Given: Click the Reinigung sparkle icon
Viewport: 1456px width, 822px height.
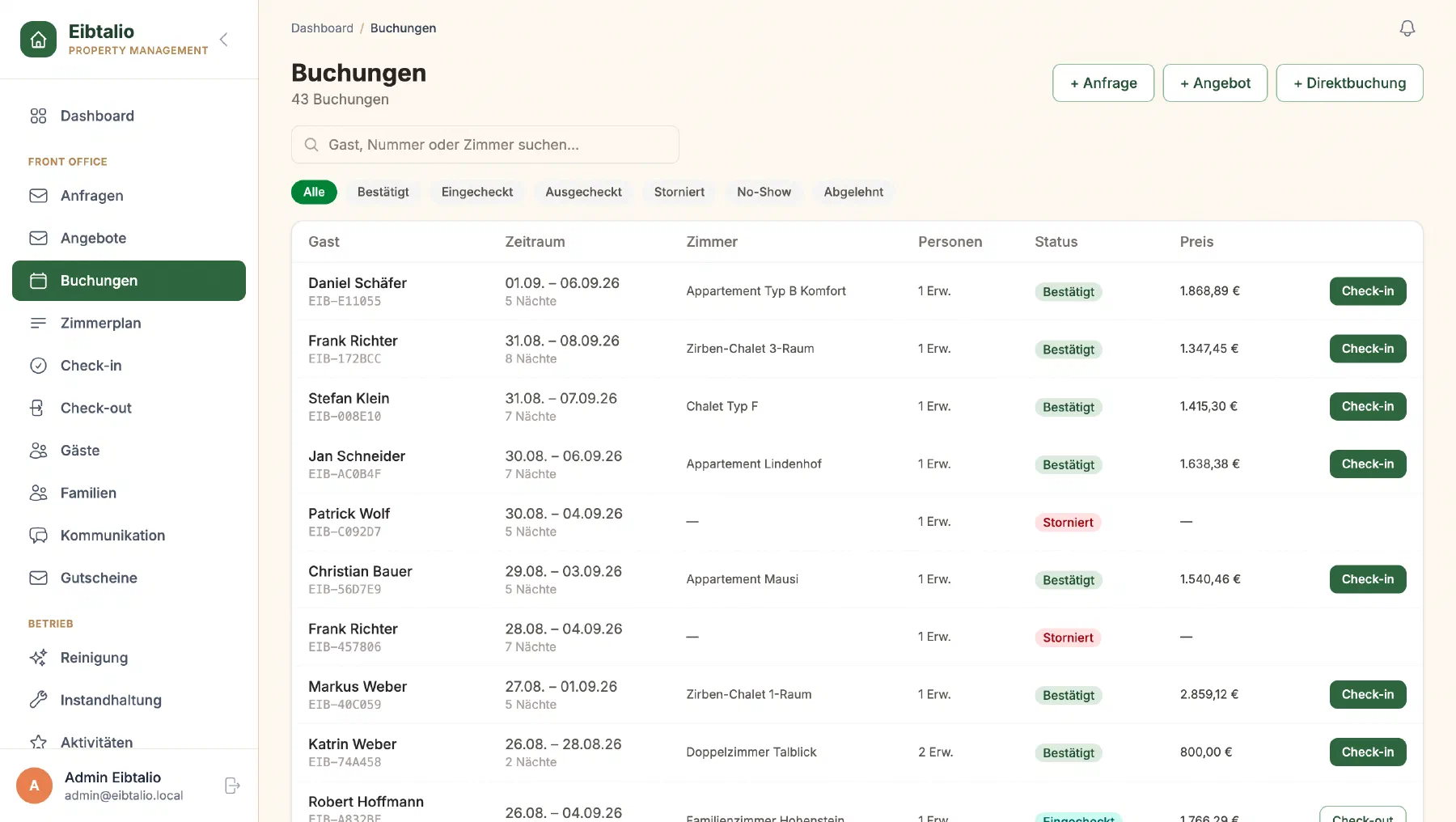Looking at the screenshot, I should [x=38, y=658].
